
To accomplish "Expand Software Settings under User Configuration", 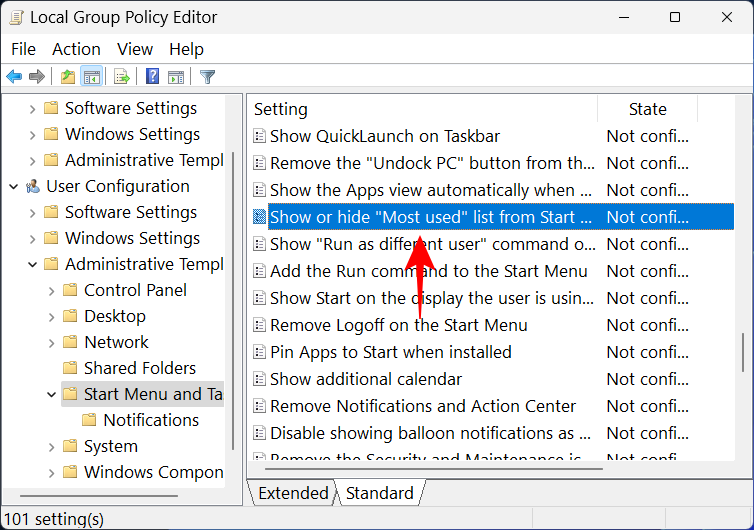I will [x=32, y=213].
